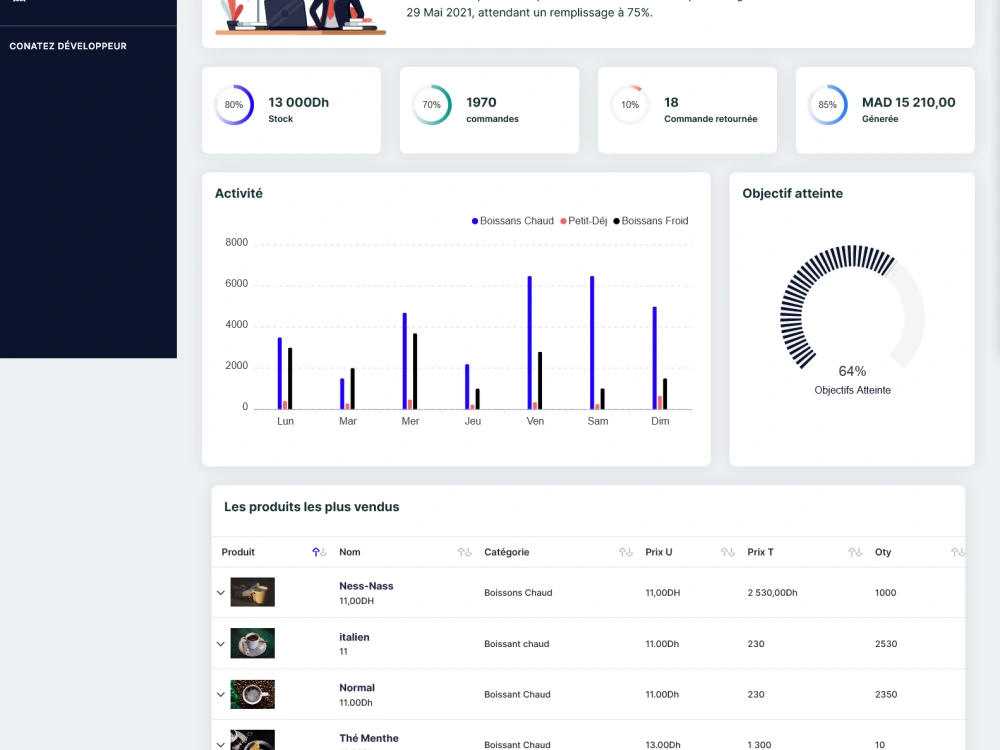Screen dimensions: 1000x750
Task: Sort table by Produit column arrows
Action: (319, 552)
